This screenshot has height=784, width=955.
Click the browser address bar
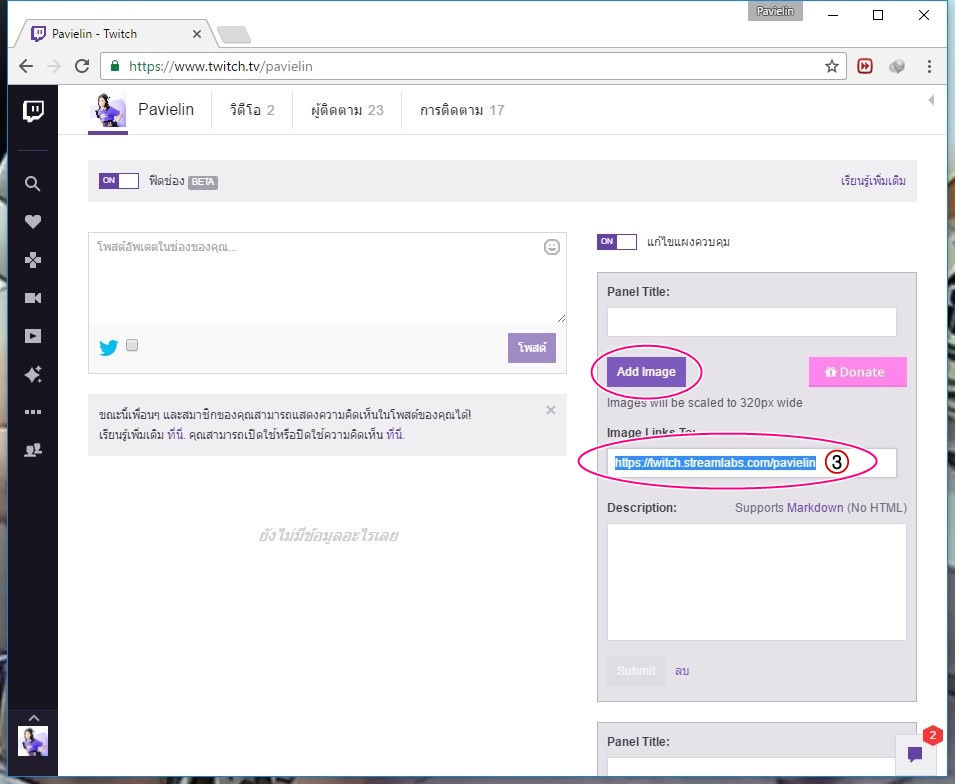473,66
